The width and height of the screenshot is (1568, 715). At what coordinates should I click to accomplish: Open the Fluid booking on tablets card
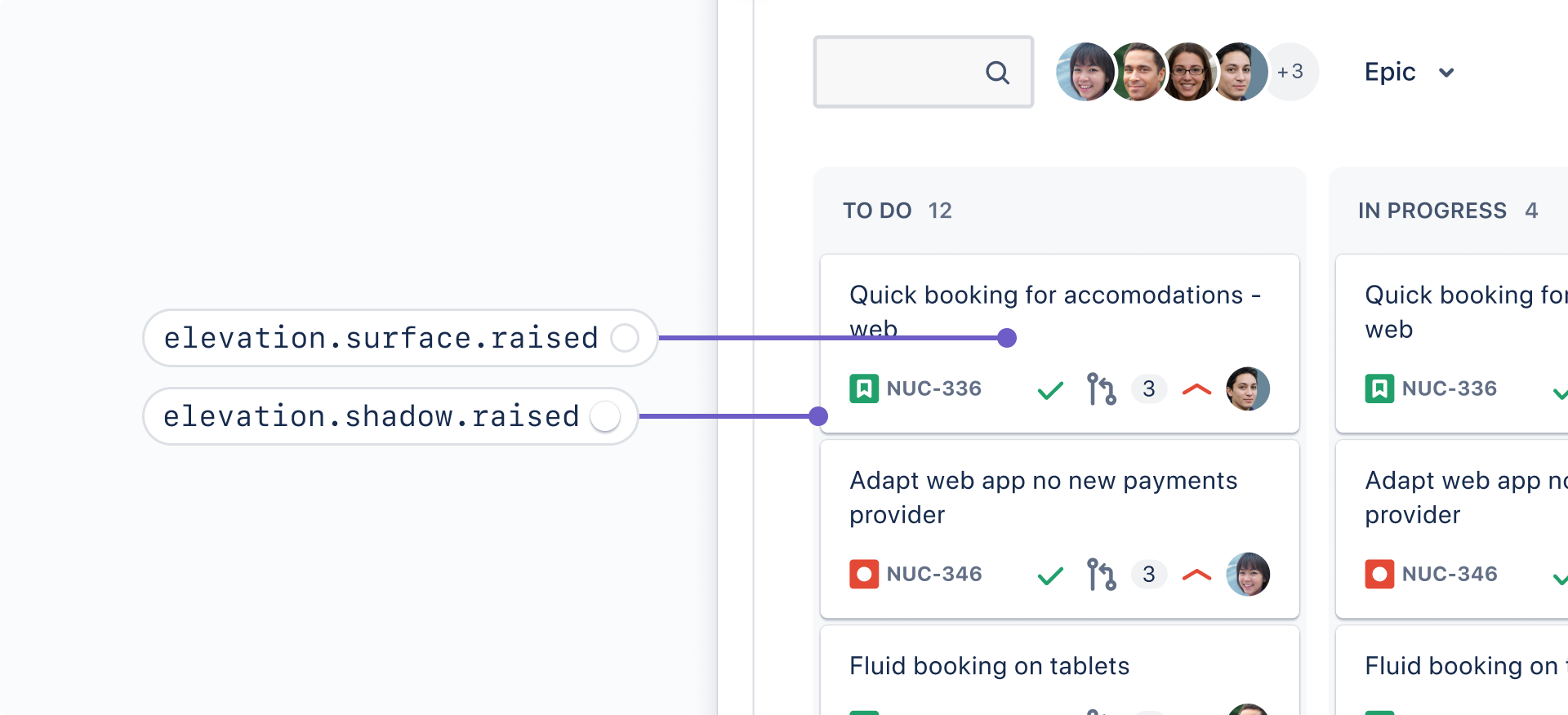[989, 666]
